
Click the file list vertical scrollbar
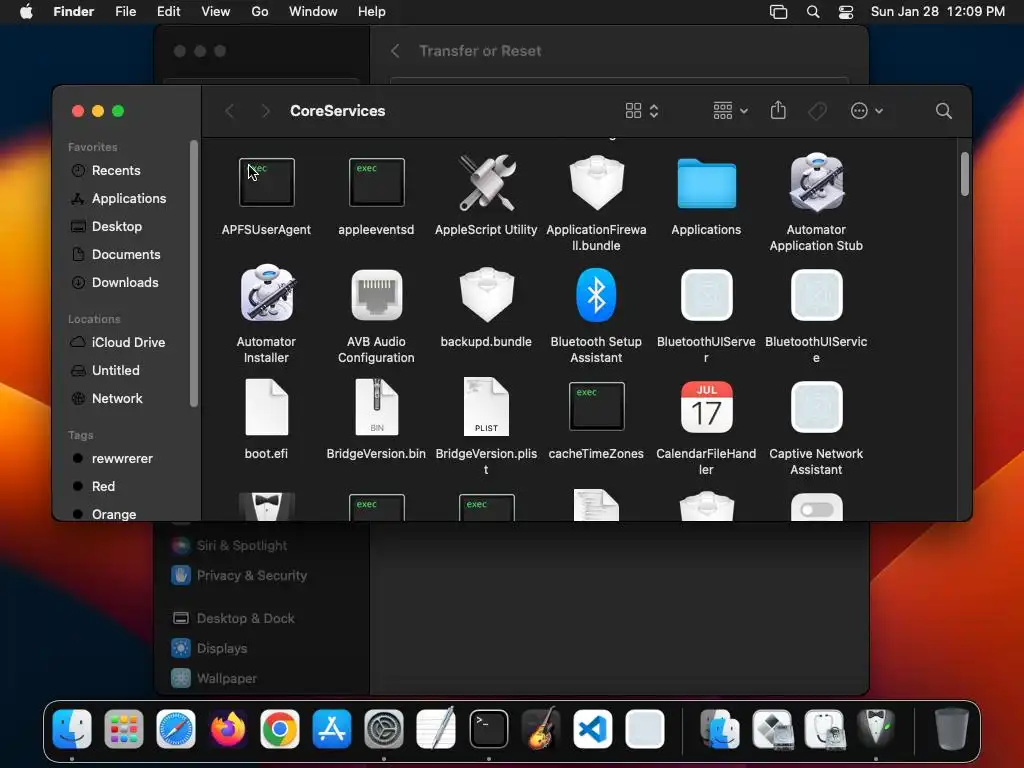coord(965,174)
